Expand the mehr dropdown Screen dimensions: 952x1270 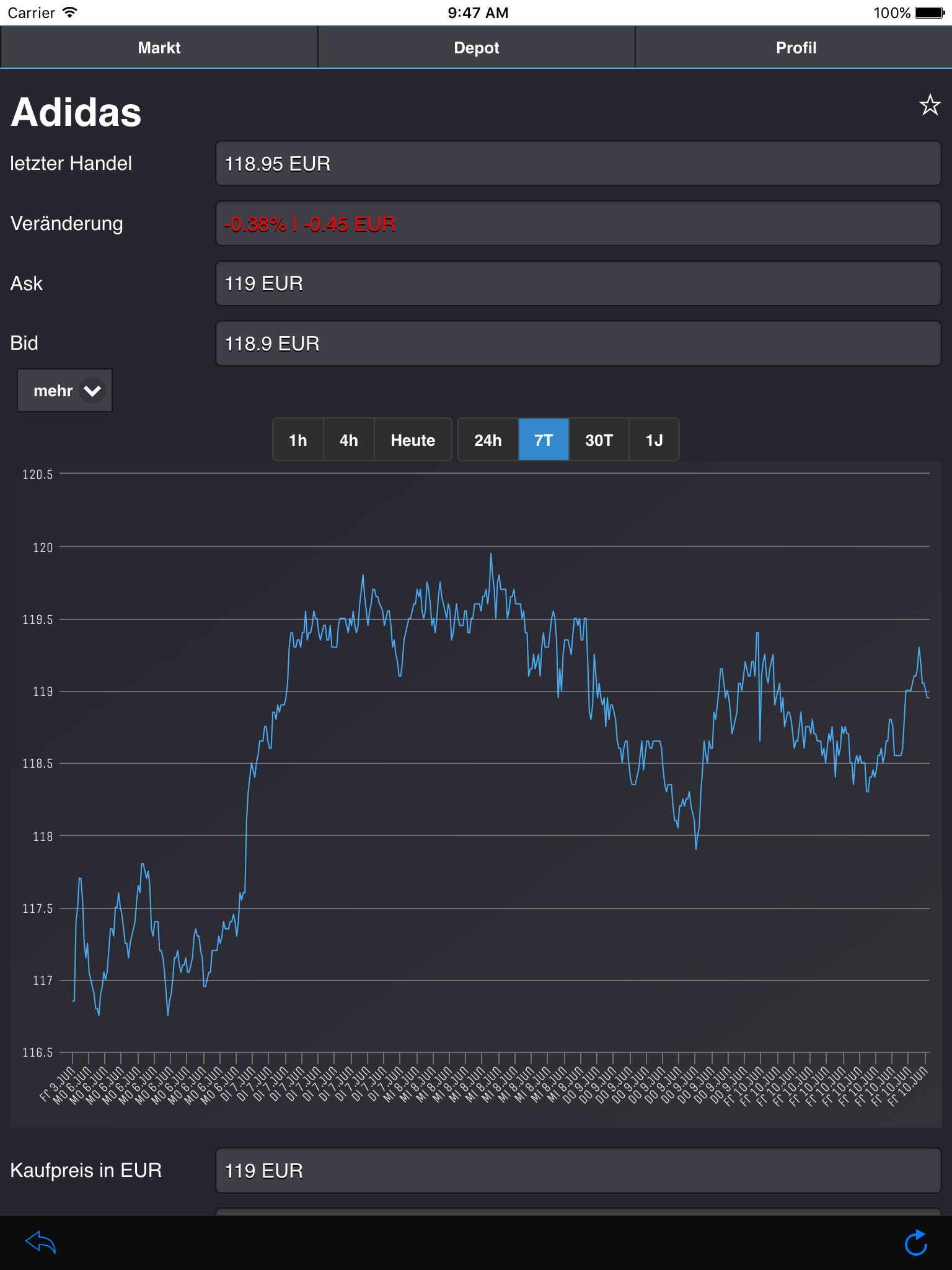point(64,391)
